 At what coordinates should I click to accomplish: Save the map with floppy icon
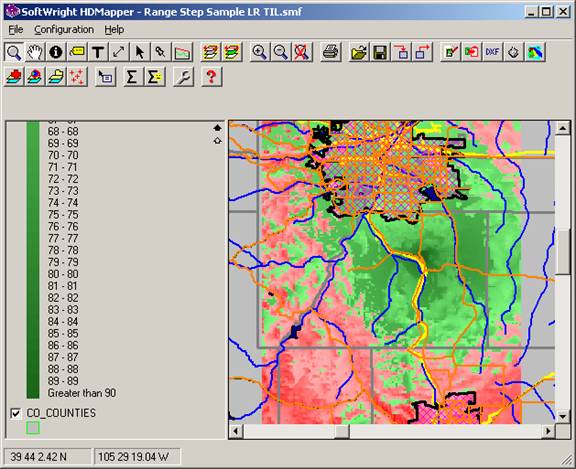click(x=380, y=52)
